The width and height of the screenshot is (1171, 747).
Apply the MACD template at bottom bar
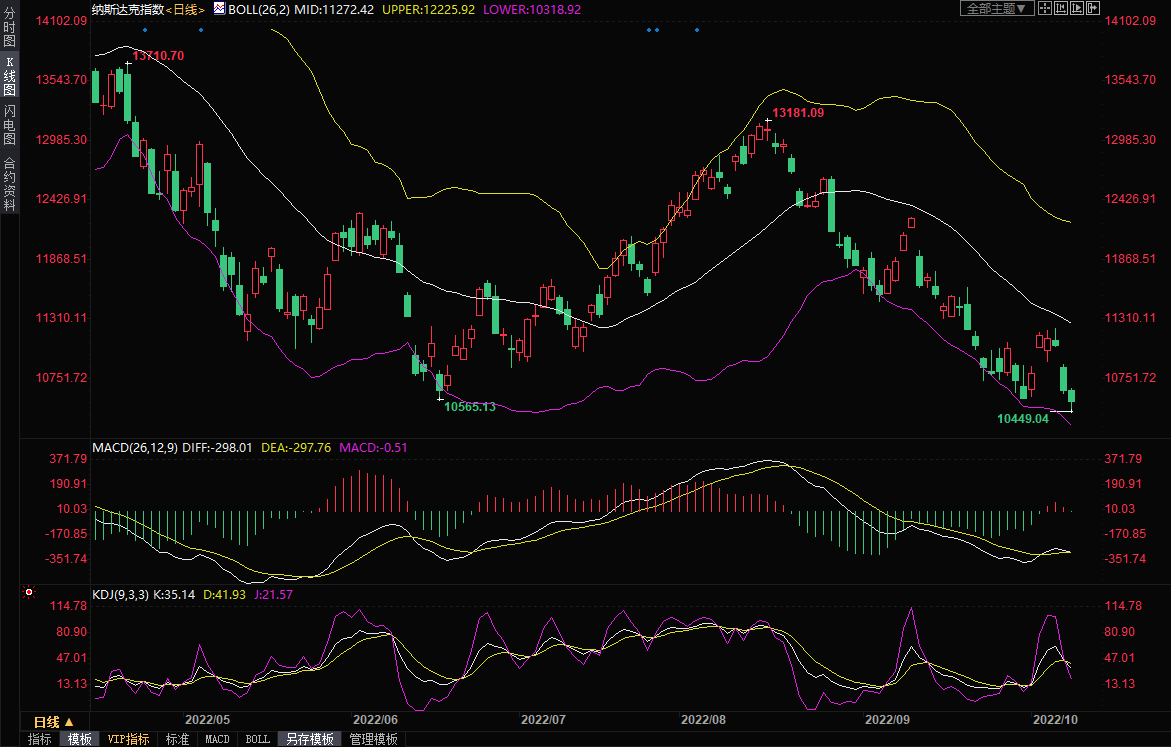click(217, 740)
